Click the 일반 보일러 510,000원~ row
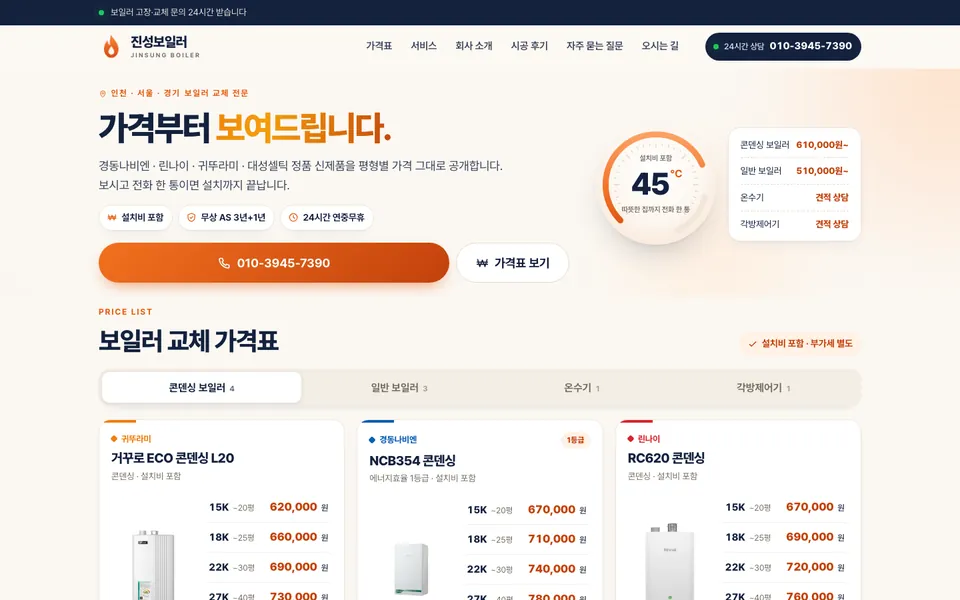Viewport: 960px width, 600px height. pyautogui.click(x=794, y=171)
